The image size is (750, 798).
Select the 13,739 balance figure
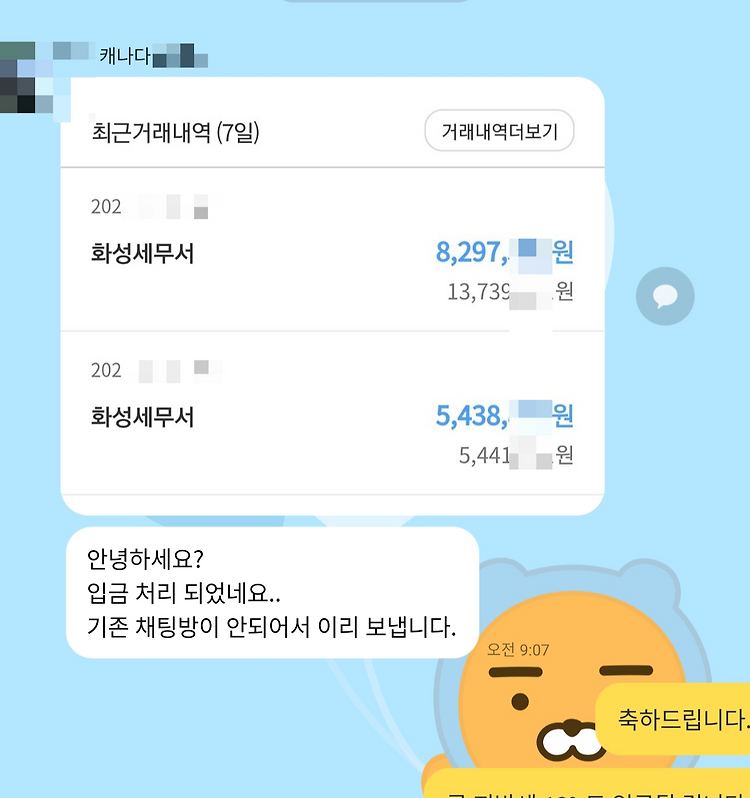click(510, 292)
